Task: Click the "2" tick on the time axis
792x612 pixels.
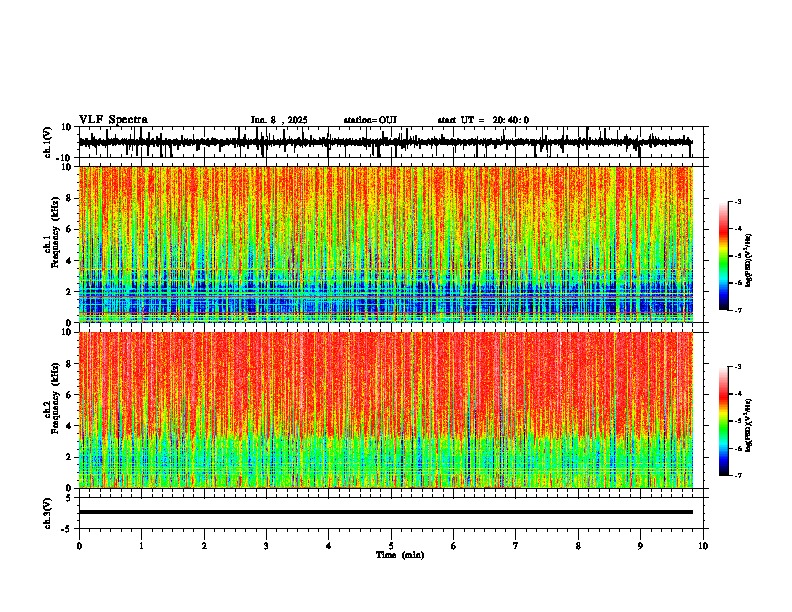Action: (204, 546)
